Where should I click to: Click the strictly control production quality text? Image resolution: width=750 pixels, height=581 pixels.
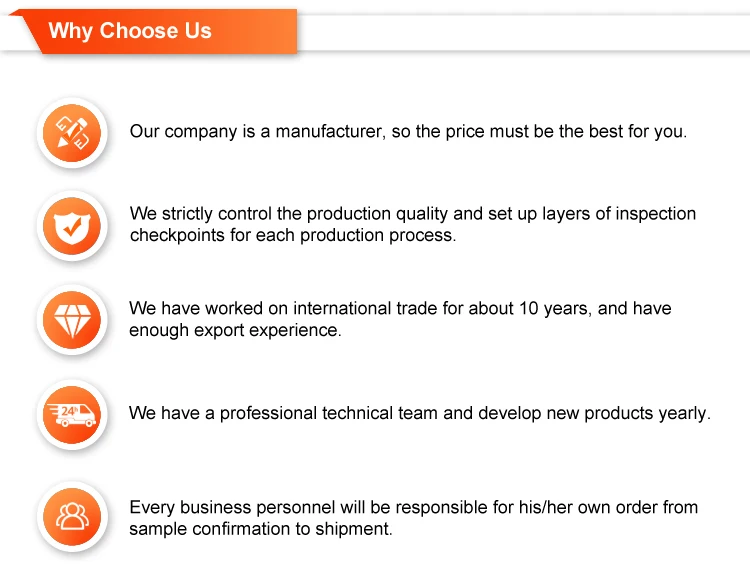[412, 214]
